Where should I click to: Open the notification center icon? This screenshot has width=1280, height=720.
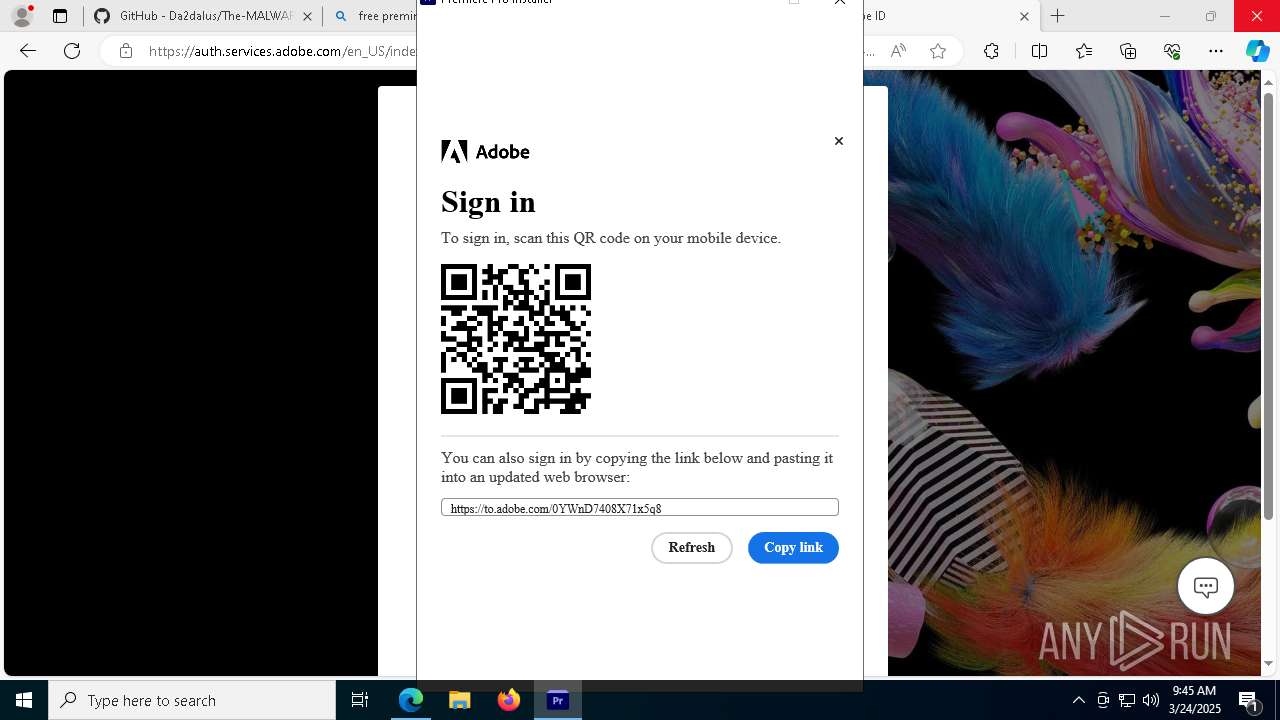1249,700
